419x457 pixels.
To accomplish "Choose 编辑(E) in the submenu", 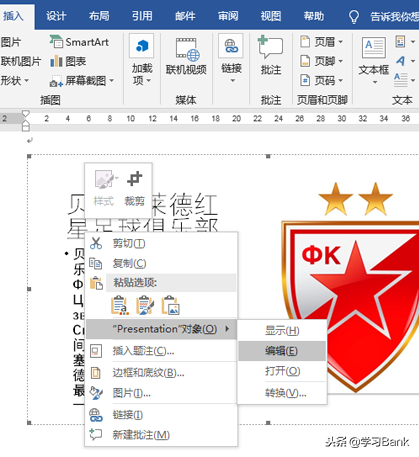I will [282, 351].
